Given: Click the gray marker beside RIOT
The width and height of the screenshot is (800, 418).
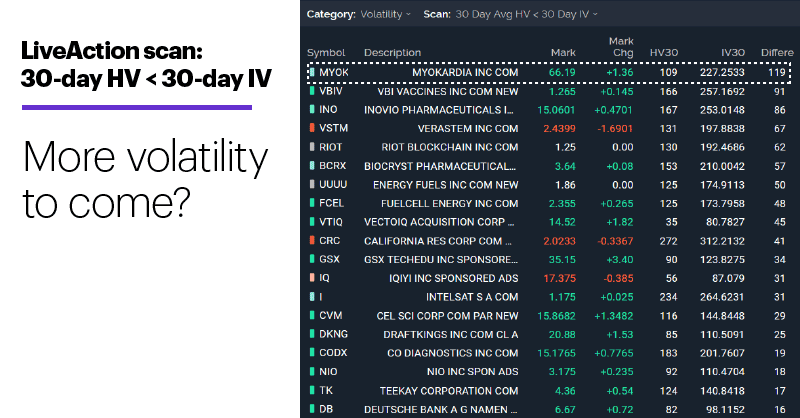Looking at the screenshot, I should point(311,147).
